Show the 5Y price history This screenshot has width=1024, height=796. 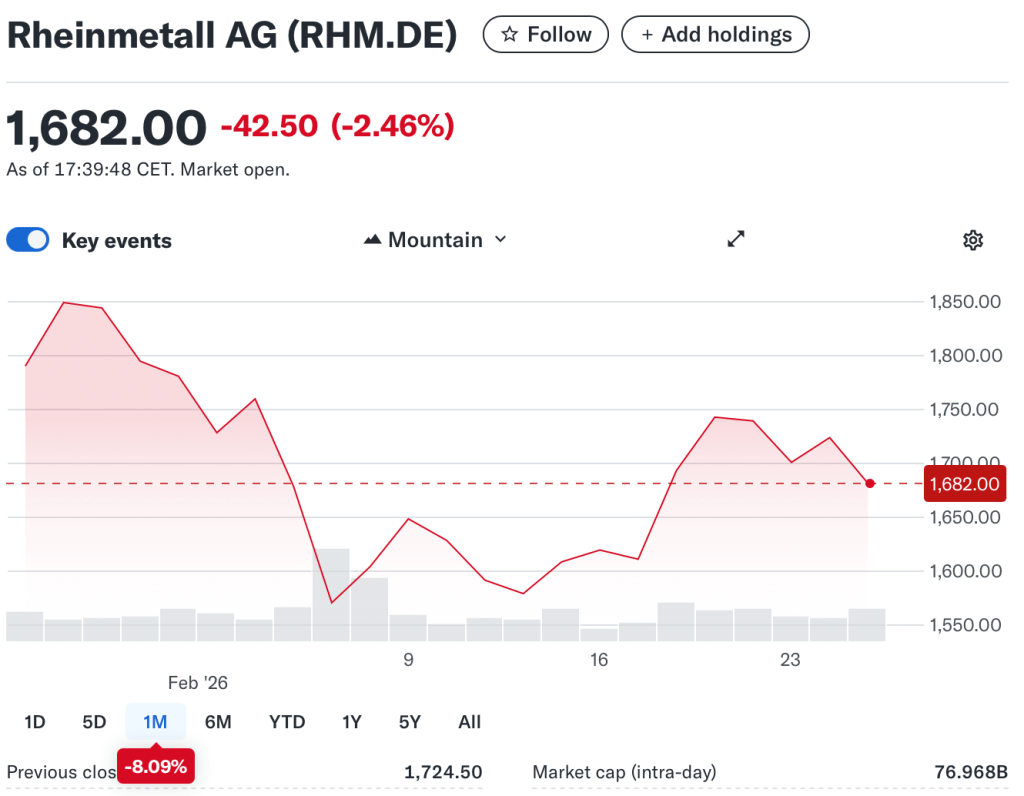[410, 722]
